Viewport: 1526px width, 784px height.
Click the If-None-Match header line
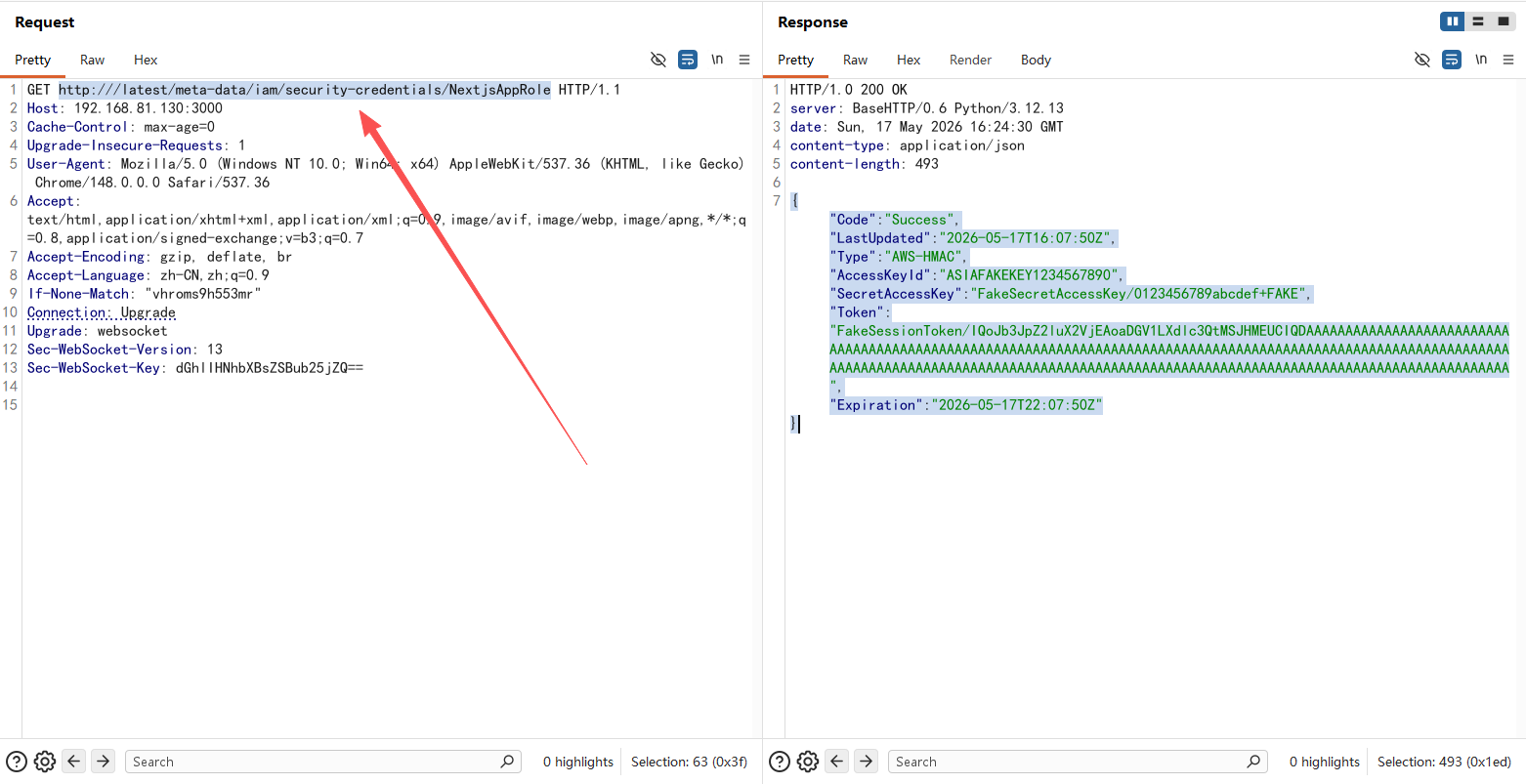pyautogui.click(x=145, y=294)
